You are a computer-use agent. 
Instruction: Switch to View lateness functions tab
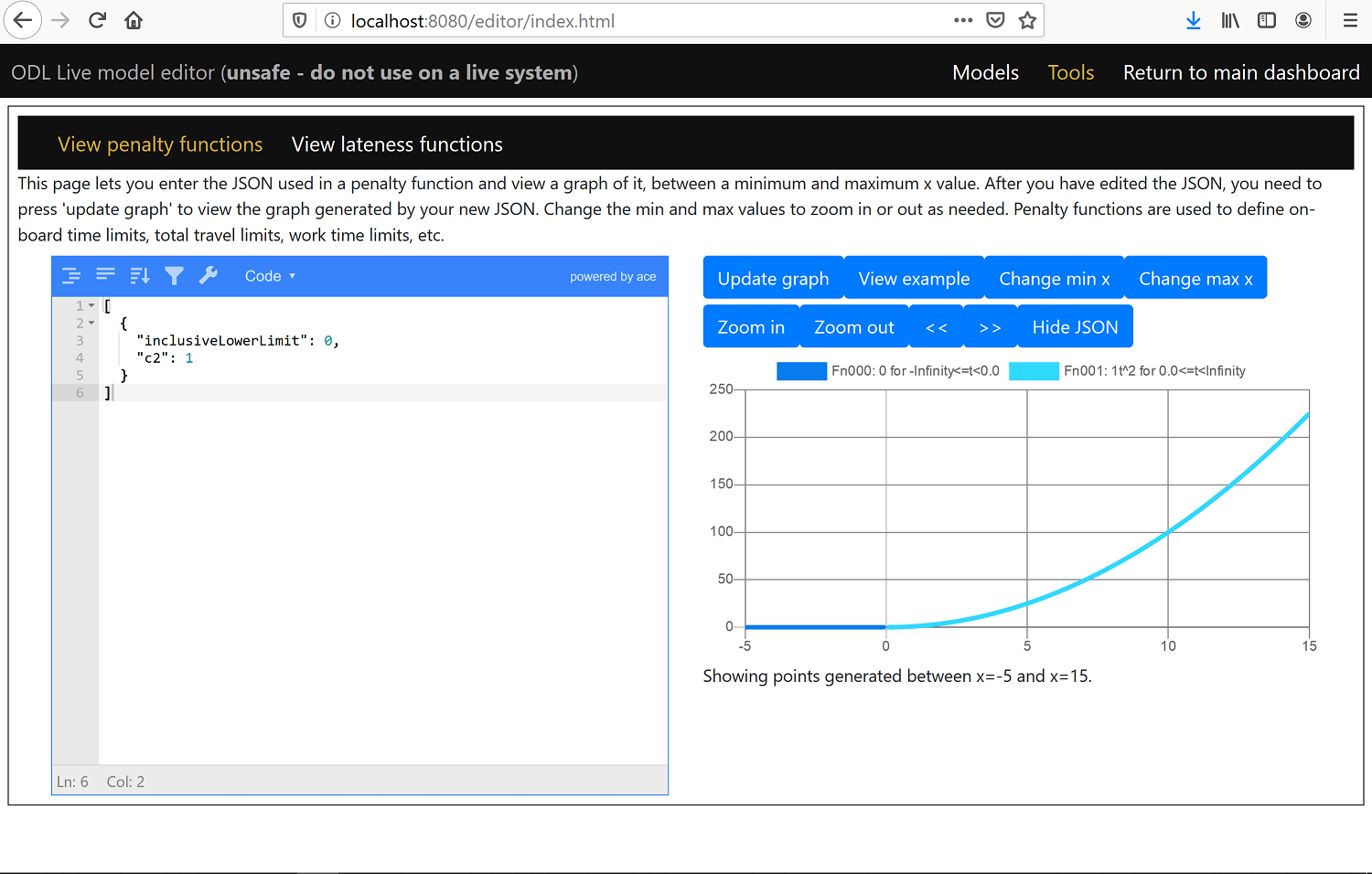(x=397, y=144)
